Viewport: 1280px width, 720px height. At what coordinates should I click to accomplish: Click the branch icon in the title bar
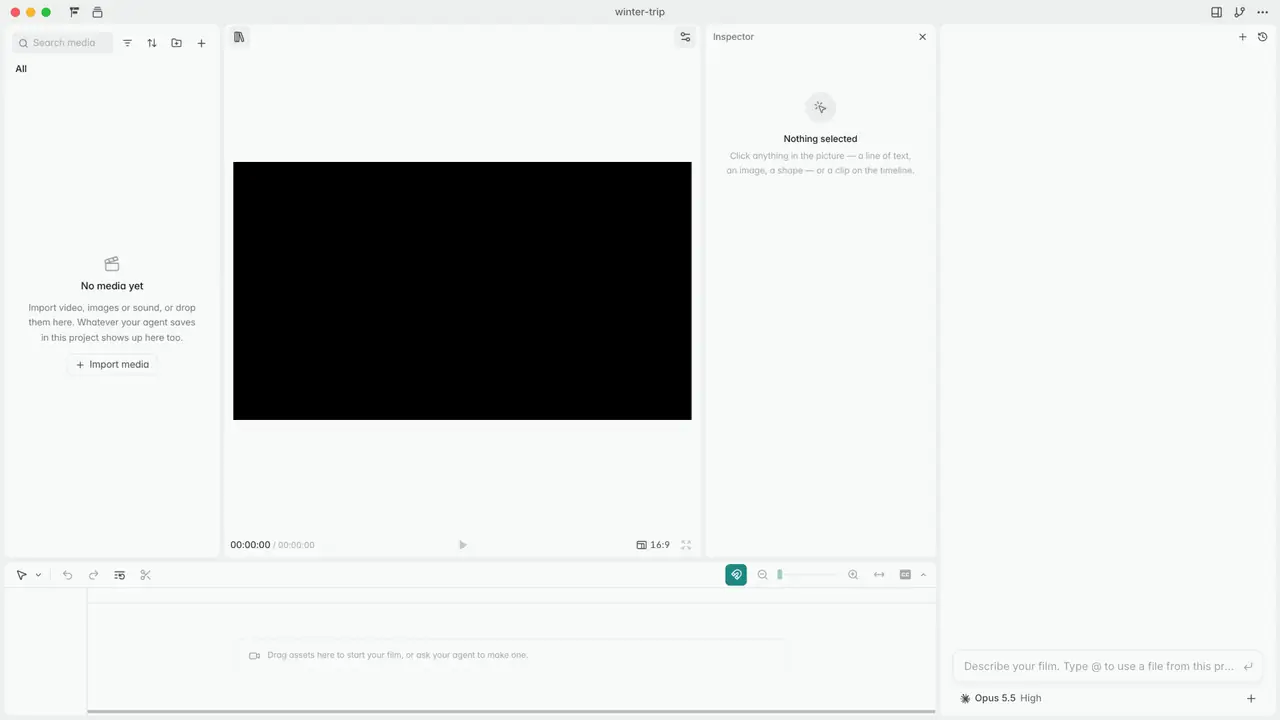[x=1240, y=12]
